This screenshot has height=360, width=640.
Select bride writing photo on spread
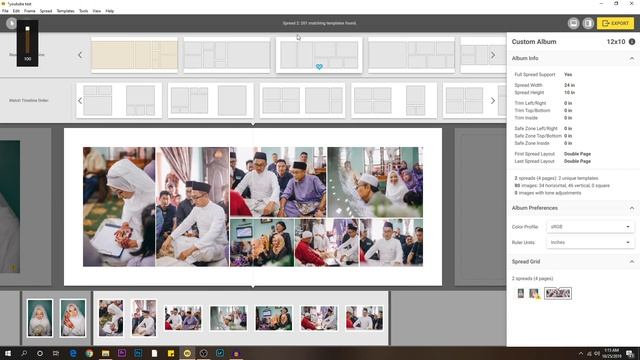[119, 207]
